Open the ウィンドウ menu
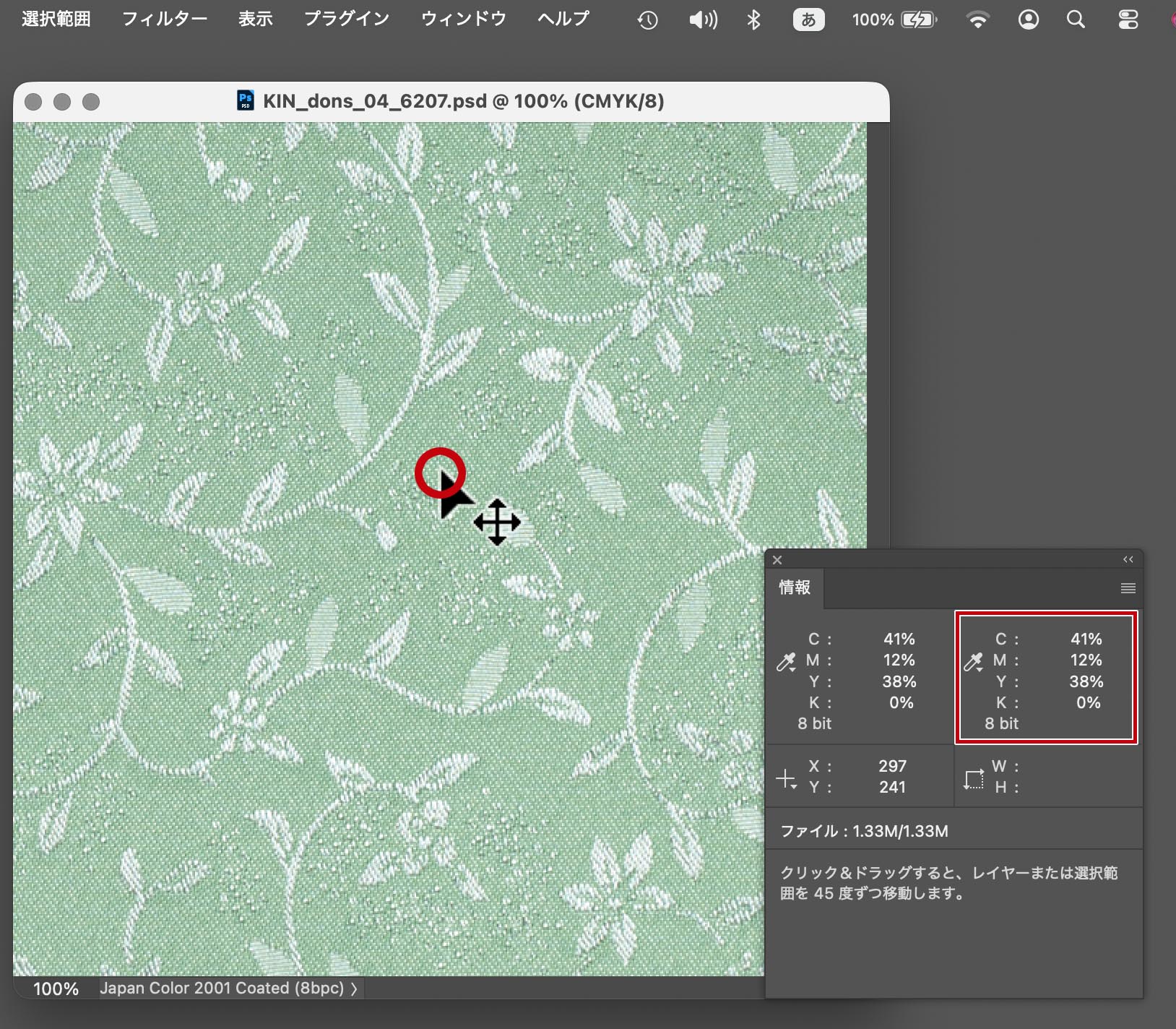The width and height of the screenshot is (1176, 1029). (x=463, y=19)
